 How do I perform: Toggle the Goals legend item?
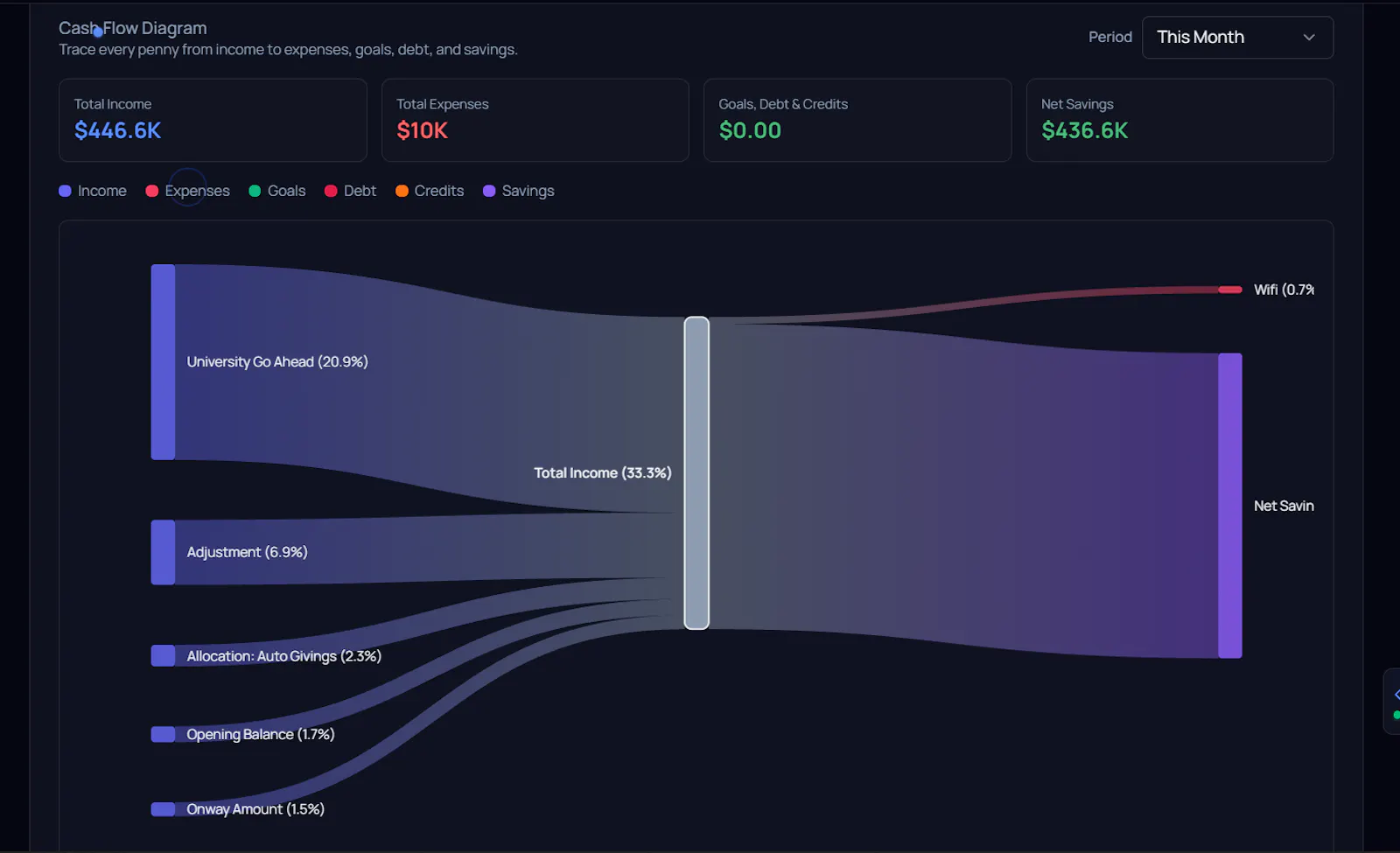[277, 191]
